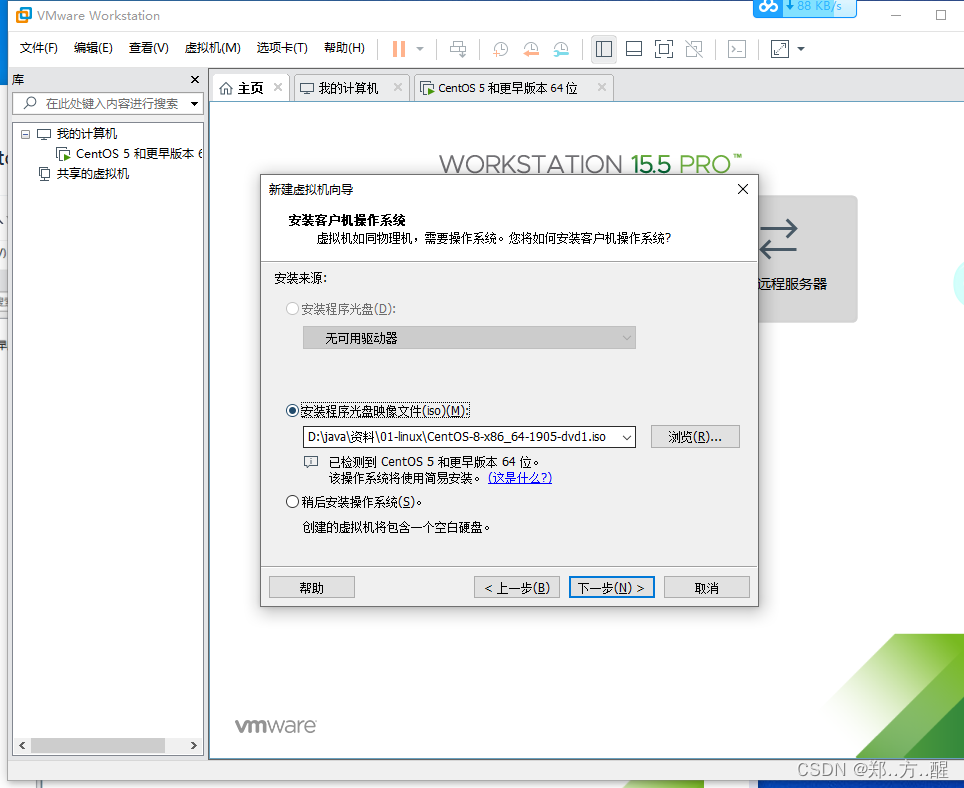Click the VMware Workstation title bar logo

(23, 15)
